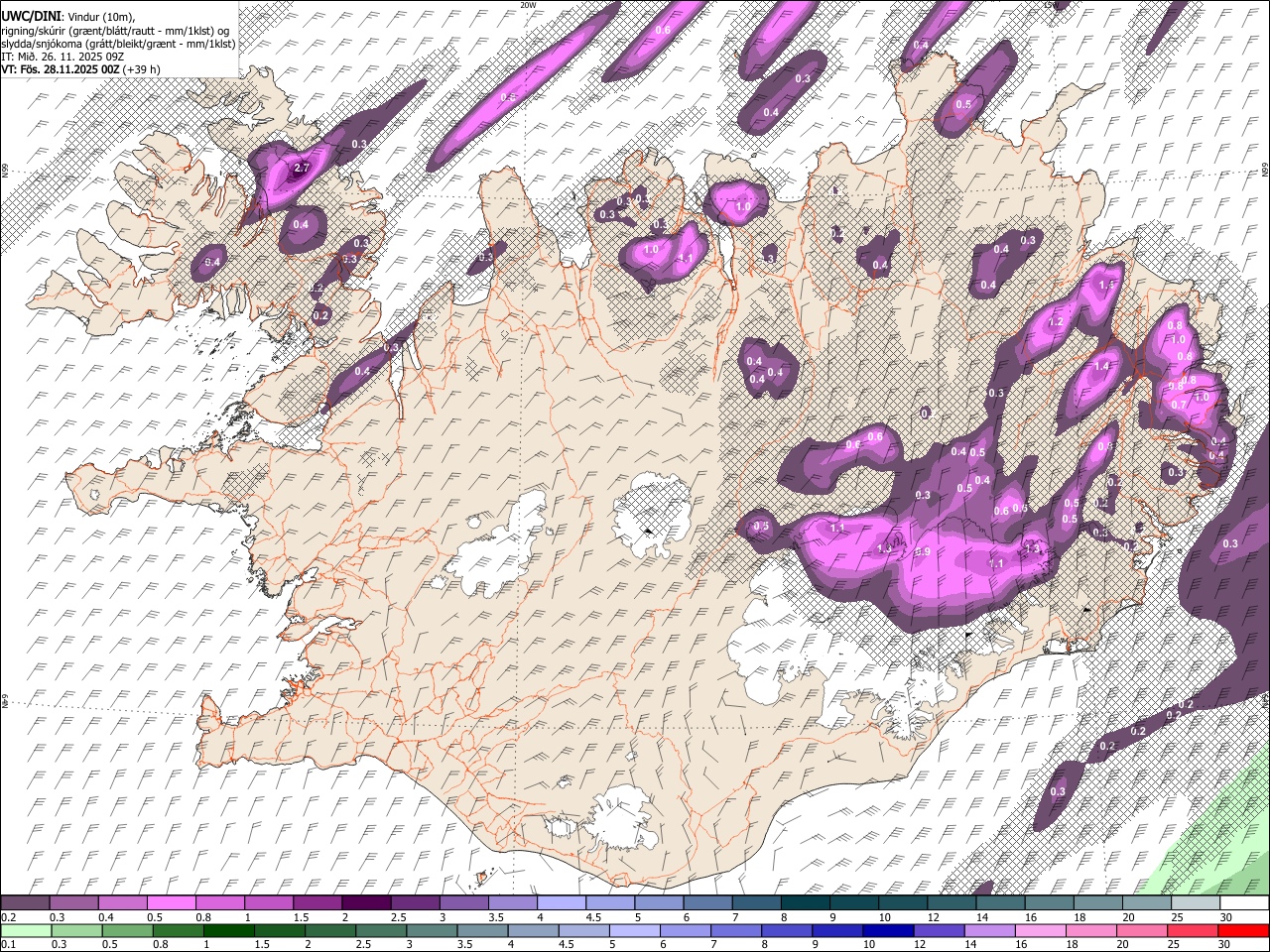Click the 2.7 snowfall label over the Westfjords

click(x=302, y=169)
